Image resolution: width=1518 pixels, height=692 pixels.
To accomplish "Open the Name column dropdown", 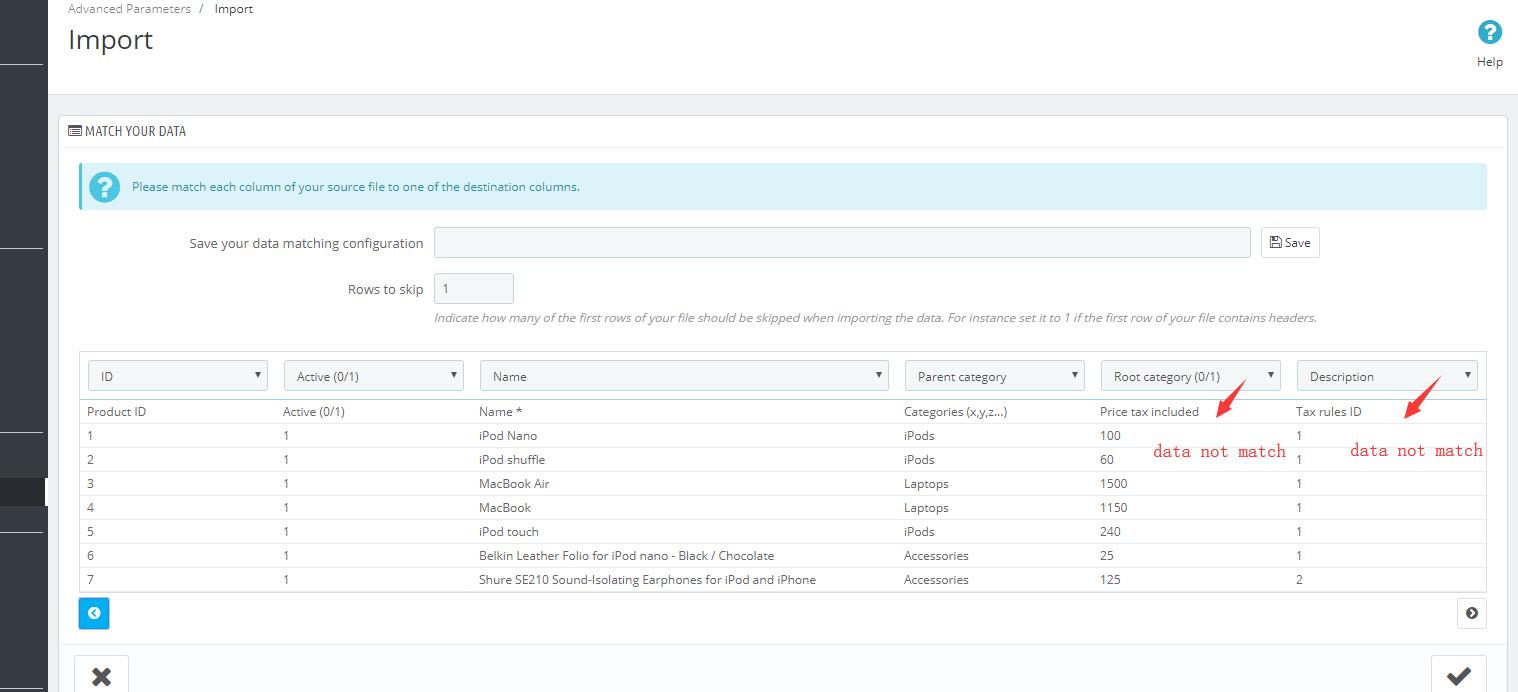I will (x=684, y=376).
